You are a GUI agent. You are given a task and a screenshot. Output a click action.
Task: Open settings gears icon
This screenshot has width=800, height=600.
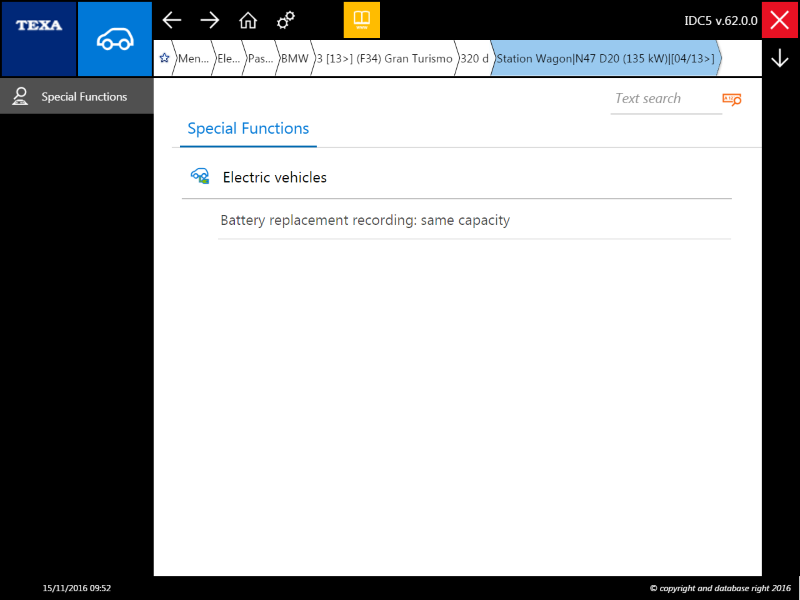[286, 20]
